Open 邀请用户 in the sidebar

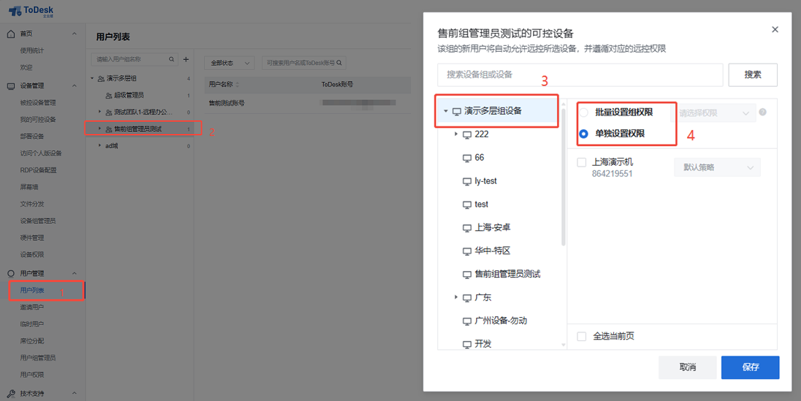pyautogui.click(x=32, y=307)
